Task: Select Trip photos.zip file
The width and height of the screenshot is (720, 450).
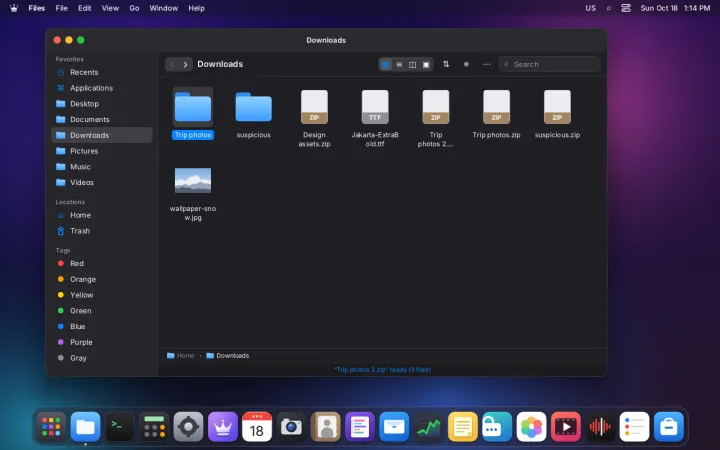Action: [x=496, y=114]
